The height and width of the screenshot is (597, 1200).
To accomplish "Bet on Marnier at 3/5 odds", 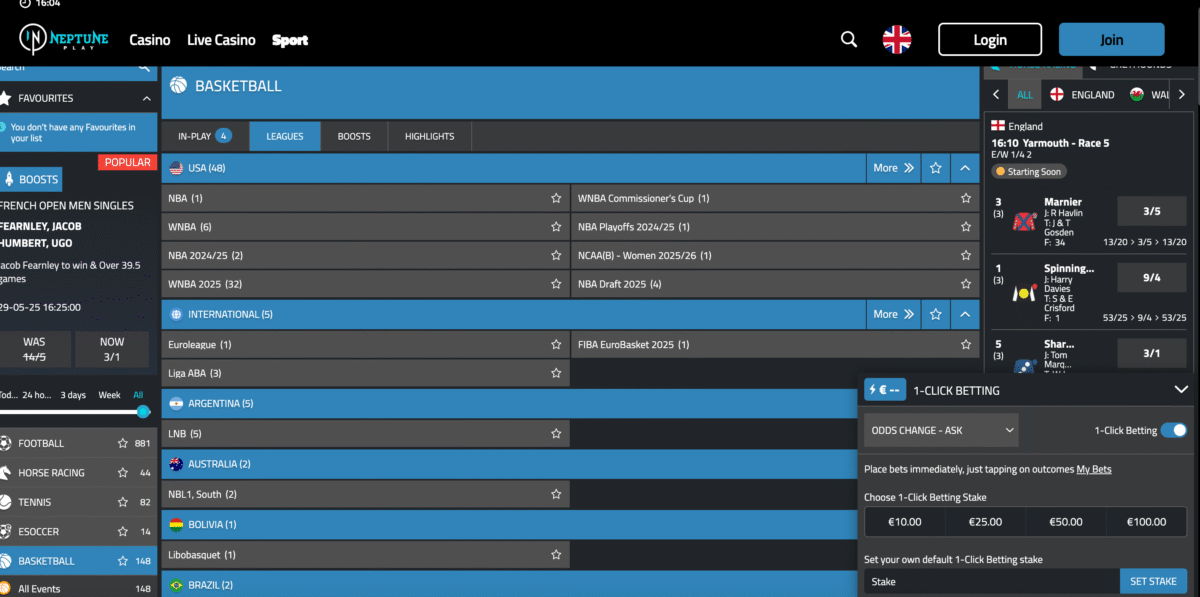I will click(x=1151, y=212).
